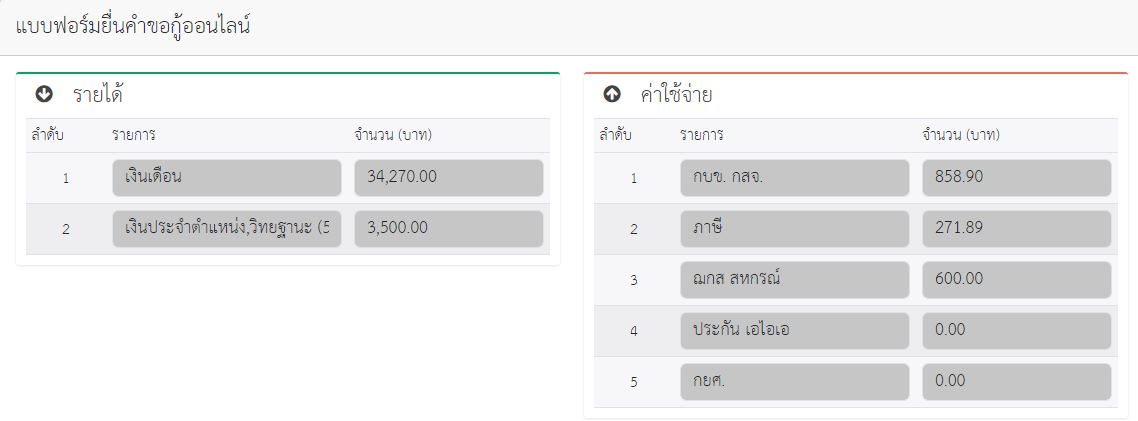Screen dimensions: 1138x421
Task: Click the 271.89 amount field
Action: [1017, 229]
